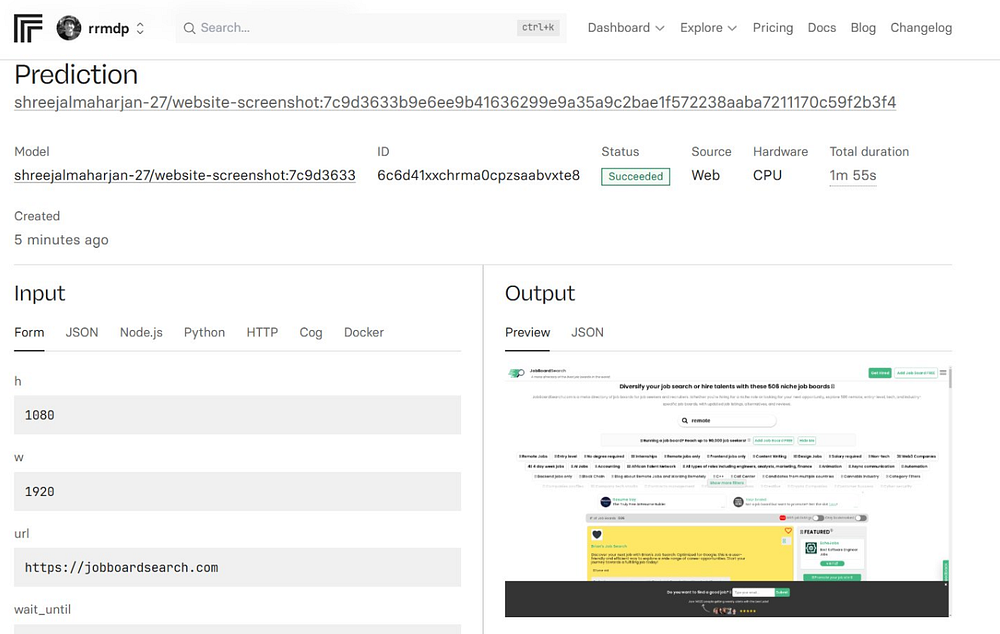
Task: Open the Blog link
Action: tap(863, 28)
